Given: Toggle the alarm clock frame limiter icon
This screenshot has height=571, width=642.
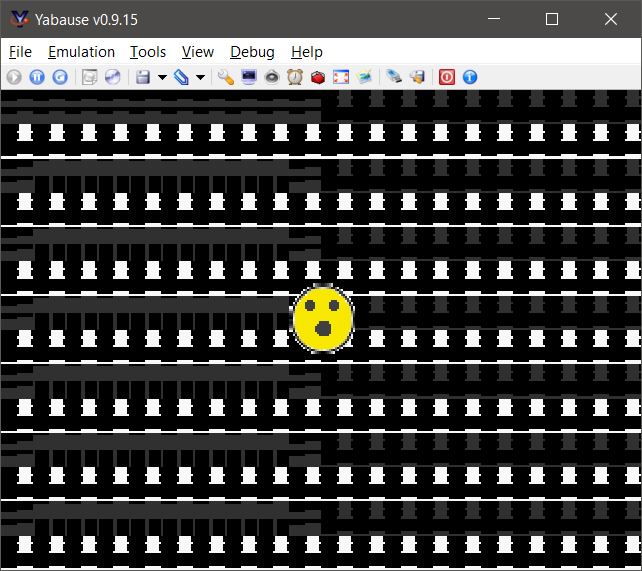Looking at the screenshot, I should pos(295,77).
